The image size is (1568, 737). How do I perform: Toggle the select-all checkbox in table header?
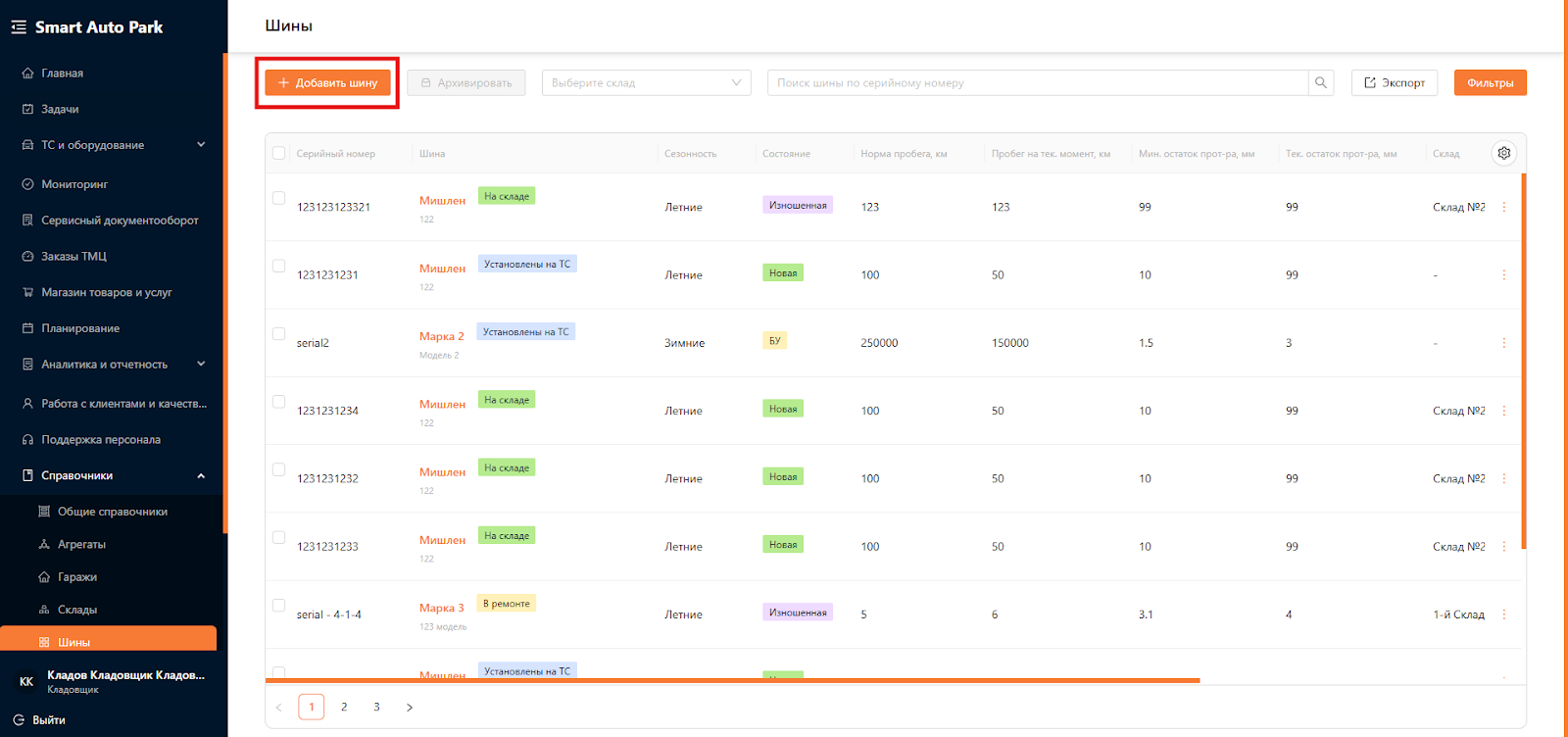coord(279,154)
